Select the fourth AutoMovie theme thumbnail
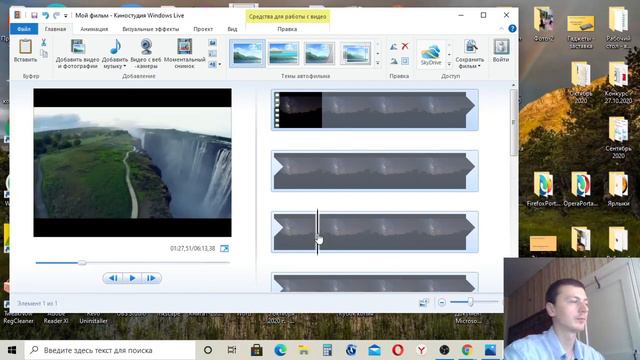The width and height of the screenshot is (640, 360). (356, 53)
